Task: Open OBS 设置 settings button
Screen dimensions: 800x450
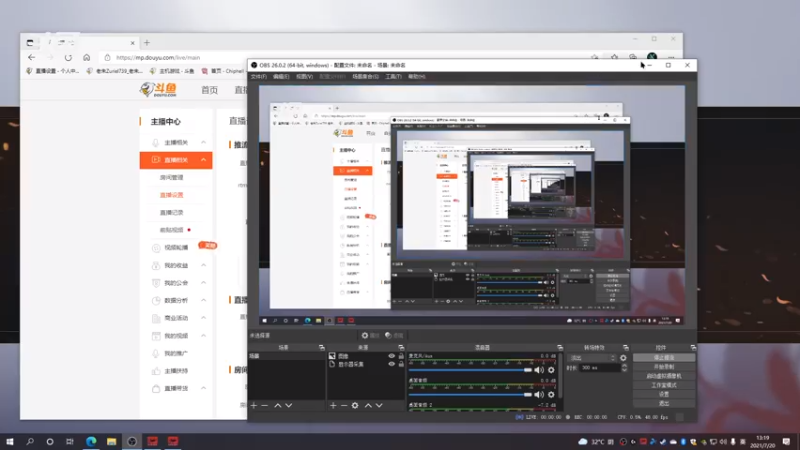Action: pyautogui.click(x=664, y=394)
